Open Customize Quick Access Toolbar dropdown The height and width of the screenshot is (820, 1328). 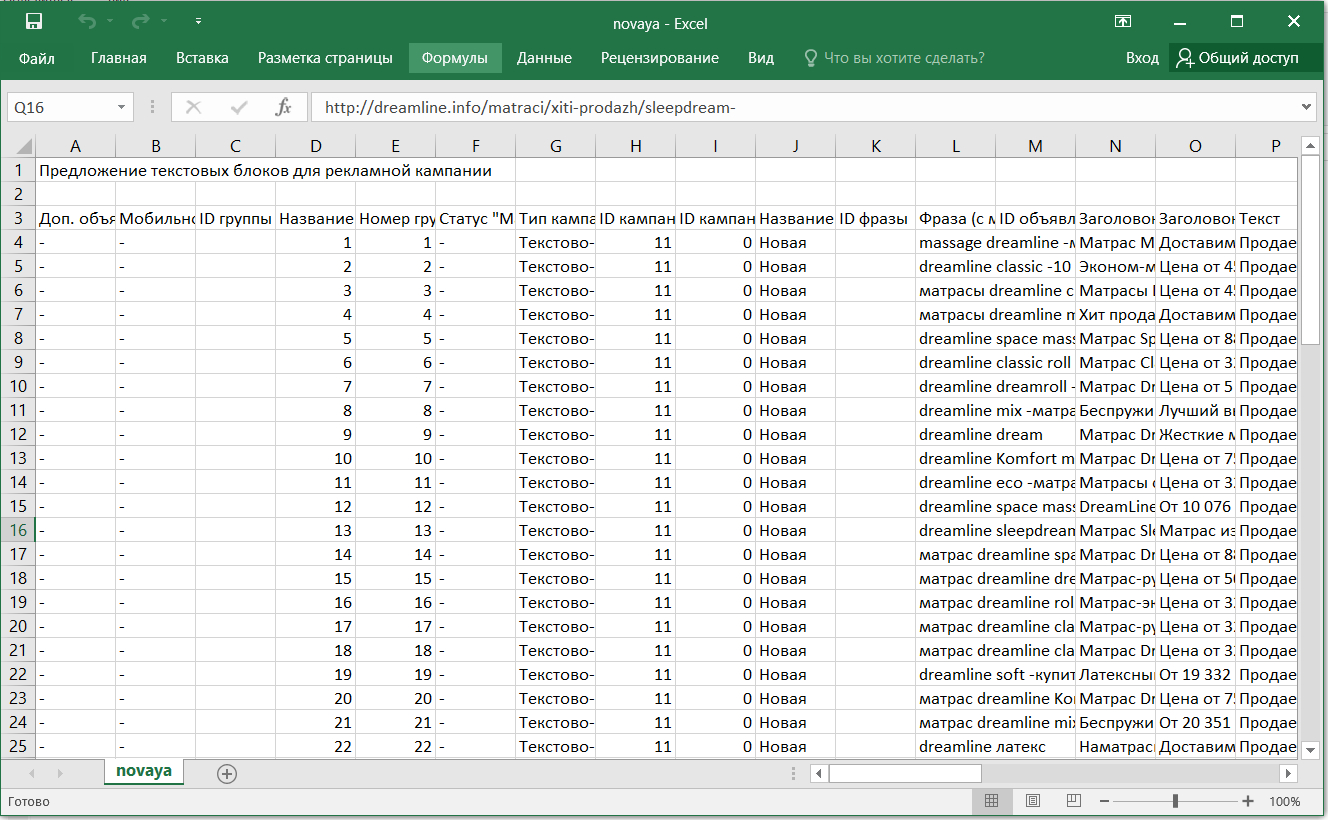[x=198, y=21]
